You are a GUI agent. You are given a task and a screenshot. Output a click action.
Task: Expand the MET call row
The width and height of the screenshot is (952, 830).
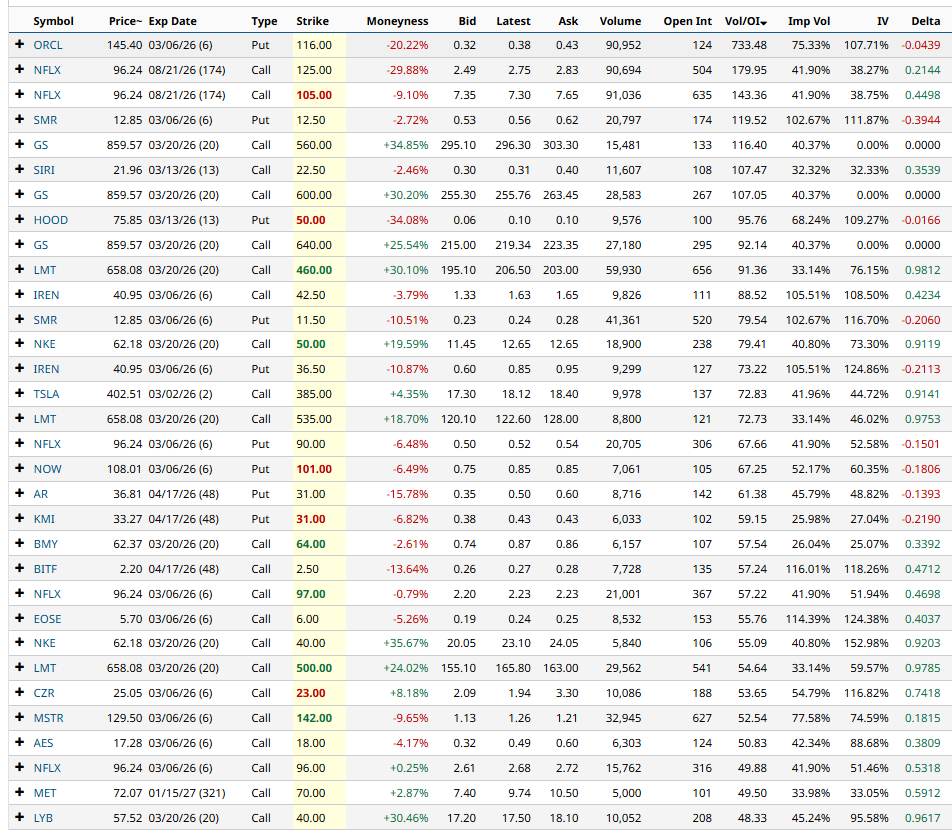tap(19, 793)
